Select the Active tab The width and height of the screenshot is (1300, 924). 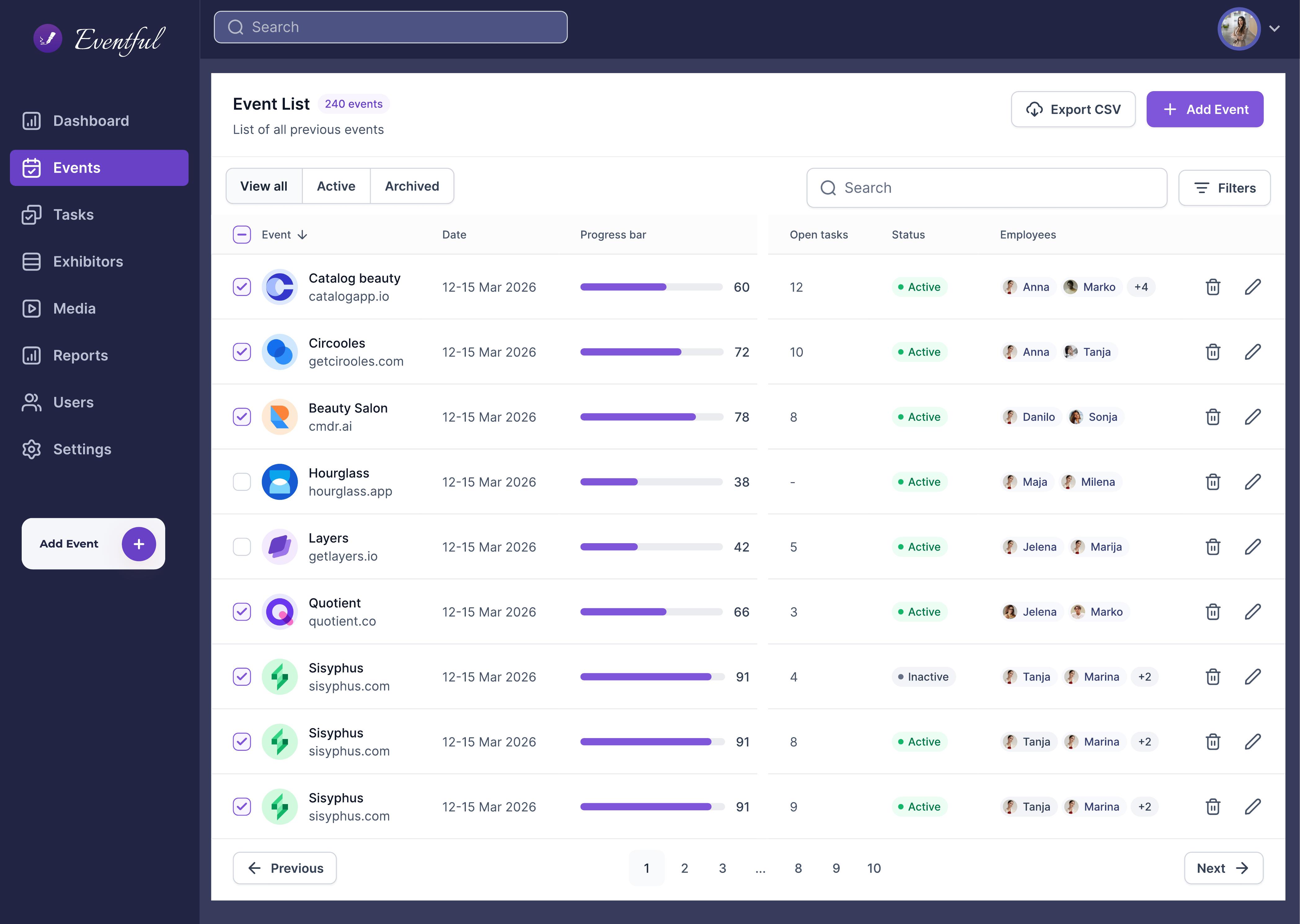(336, 186)
